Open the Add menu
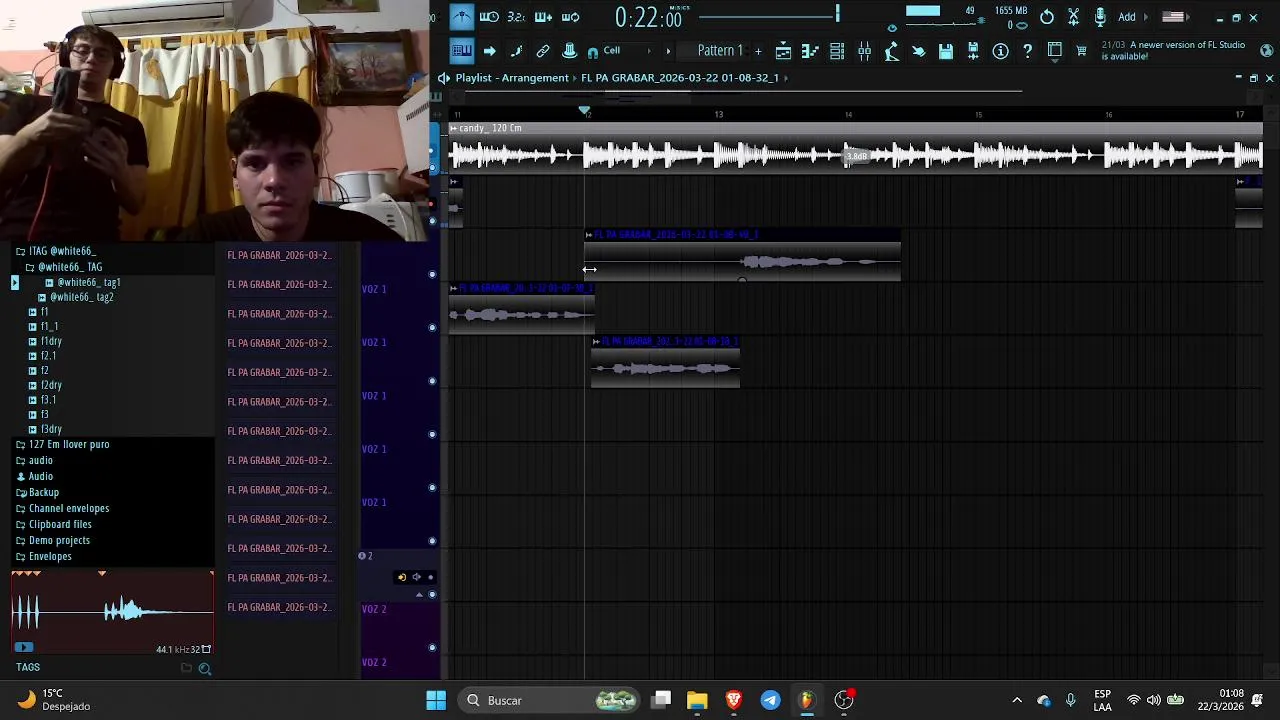The height and width of the screenshot is (720, 1280). (1127, 17)
